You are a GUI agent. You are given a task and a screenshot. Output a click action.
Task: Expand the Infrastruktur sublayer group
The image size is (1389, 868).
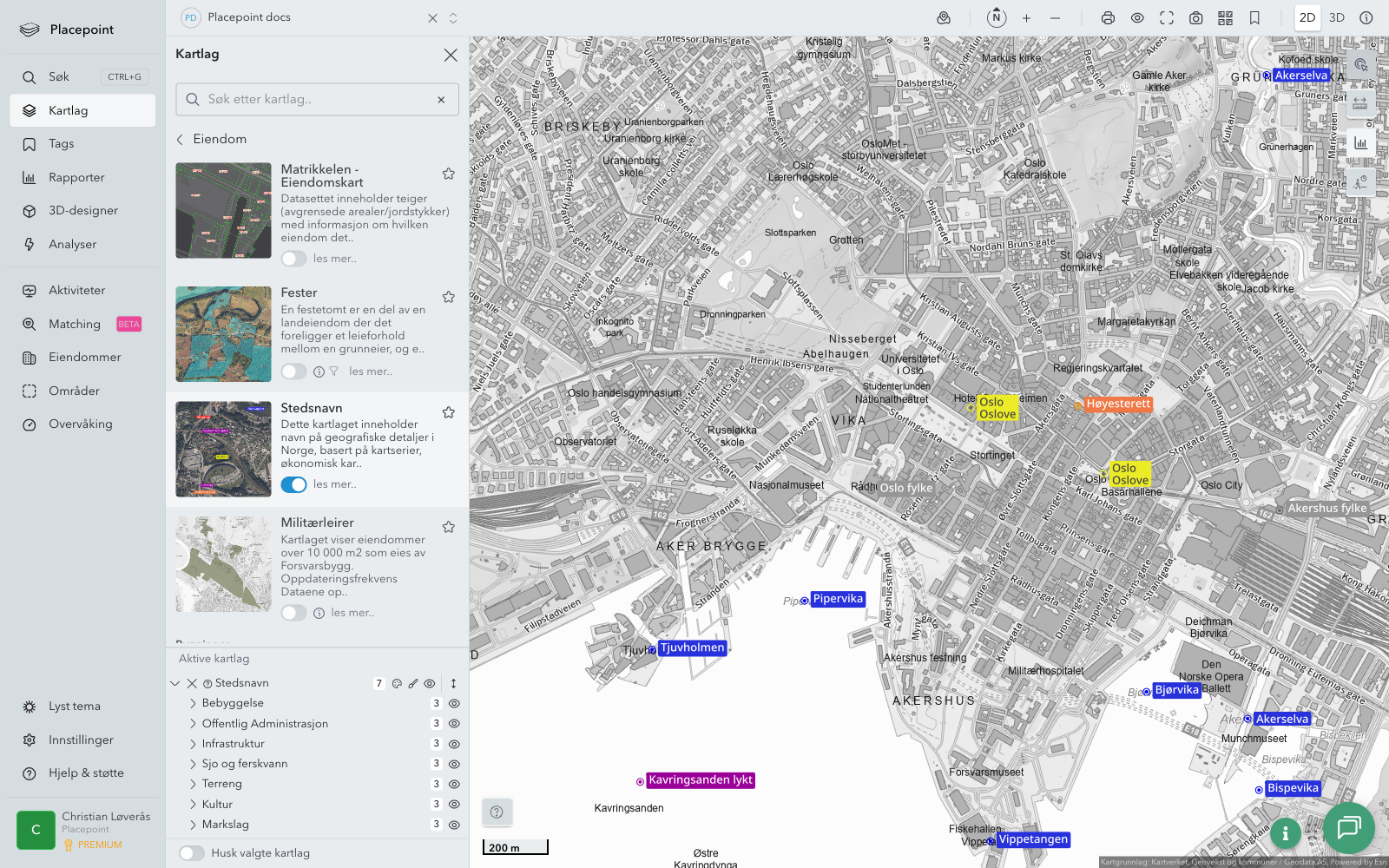pos(193,744)
